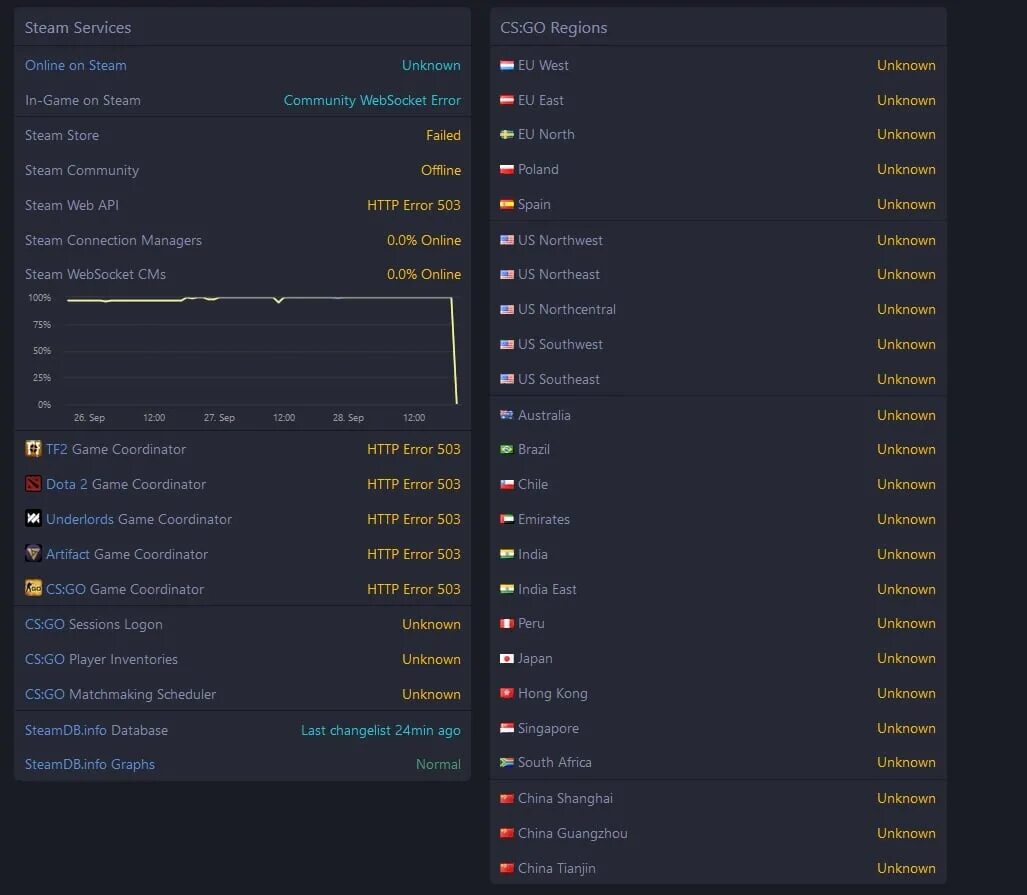Open the CS:GO Player Inventories link

45,659
